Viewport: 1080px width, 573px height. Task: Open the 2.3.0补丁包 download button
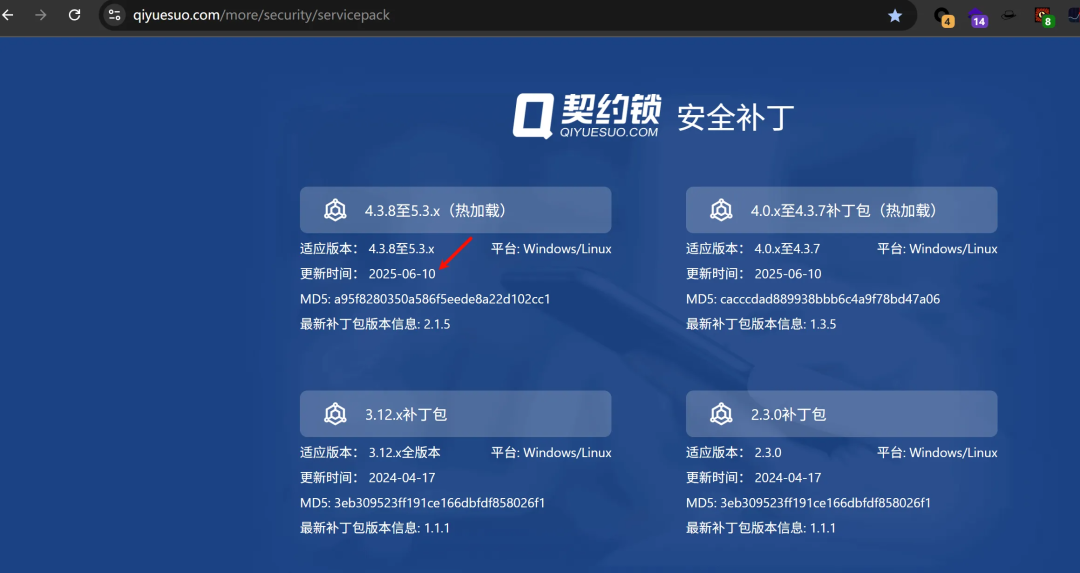[x=841, y=414]
